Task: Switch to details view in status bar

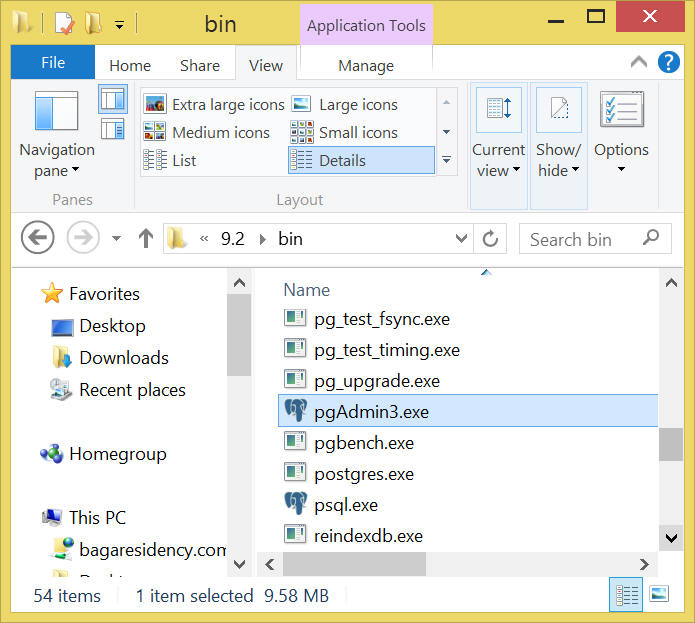Action: tap(626, 595)
